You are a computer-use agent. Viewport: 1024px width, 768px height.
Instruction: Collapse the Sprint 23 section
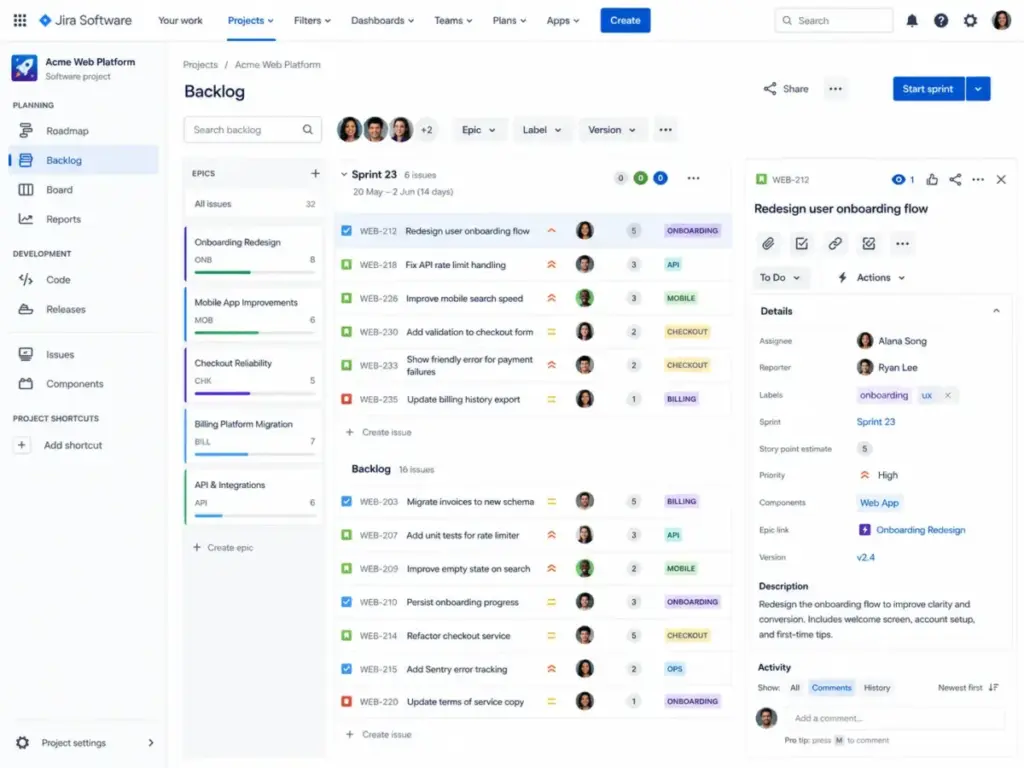344,174
